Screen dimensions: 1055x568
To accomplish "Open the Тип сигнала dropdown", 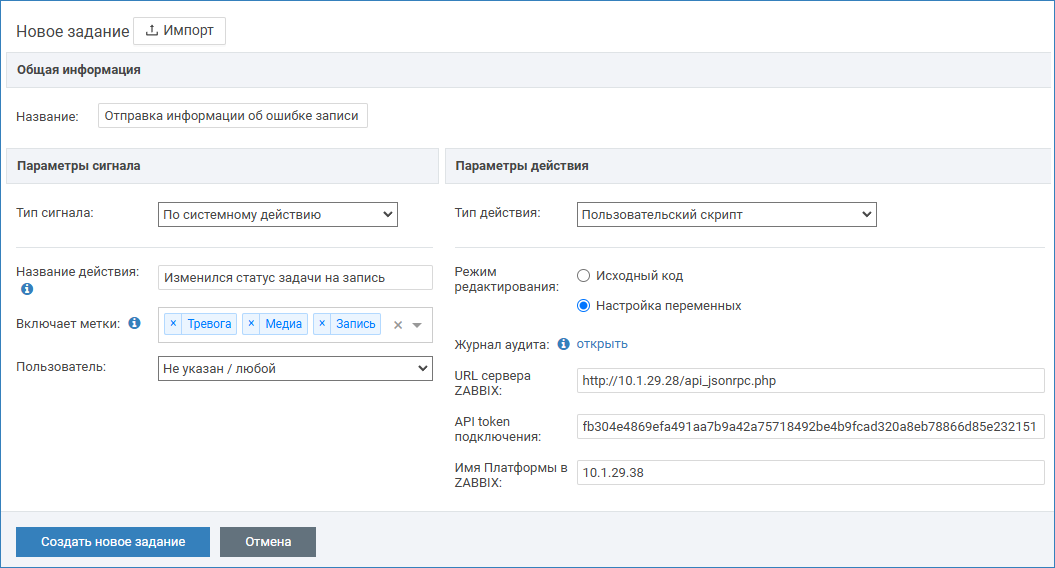I will point(277,214).
